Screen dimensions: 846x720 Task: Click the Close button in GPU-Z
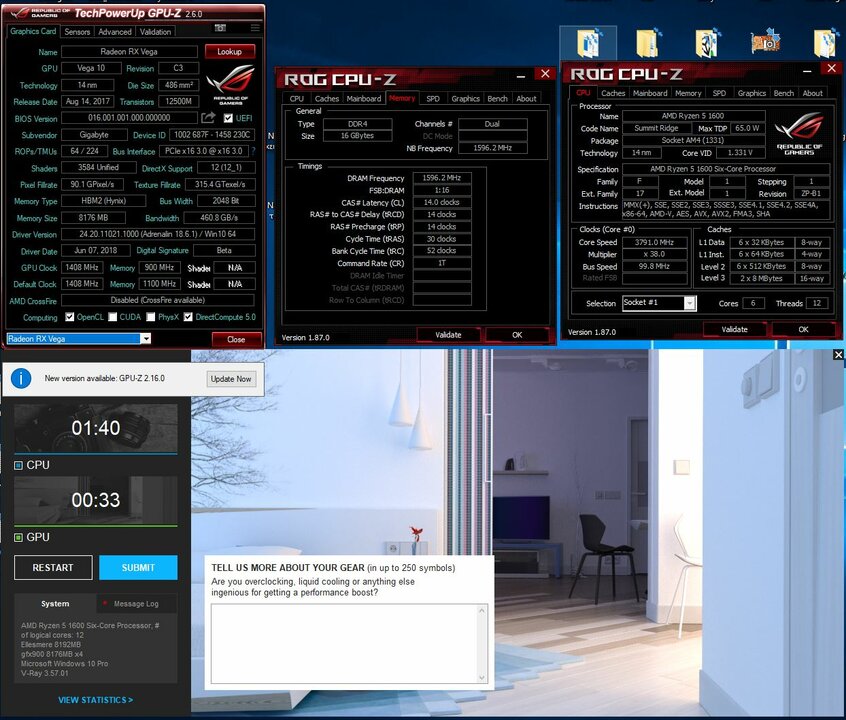pos(236,339)
